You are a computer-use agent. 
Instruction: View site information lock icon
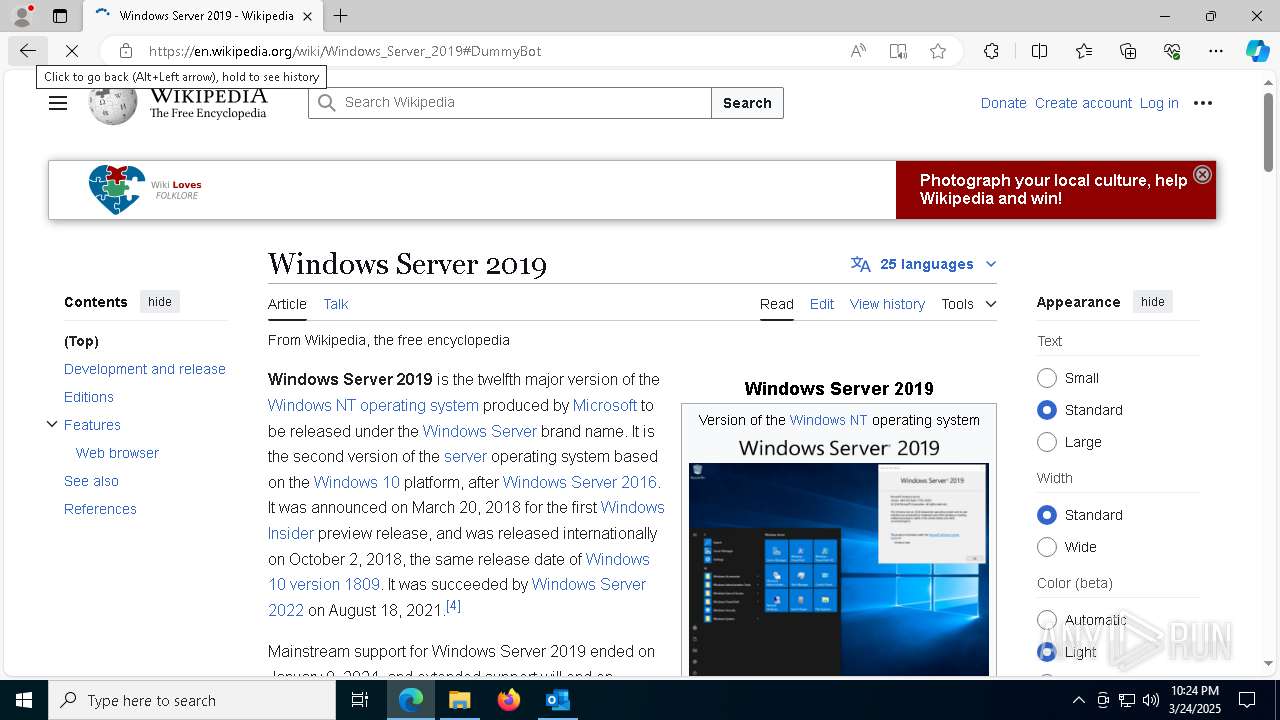click(x=126, y=51)
